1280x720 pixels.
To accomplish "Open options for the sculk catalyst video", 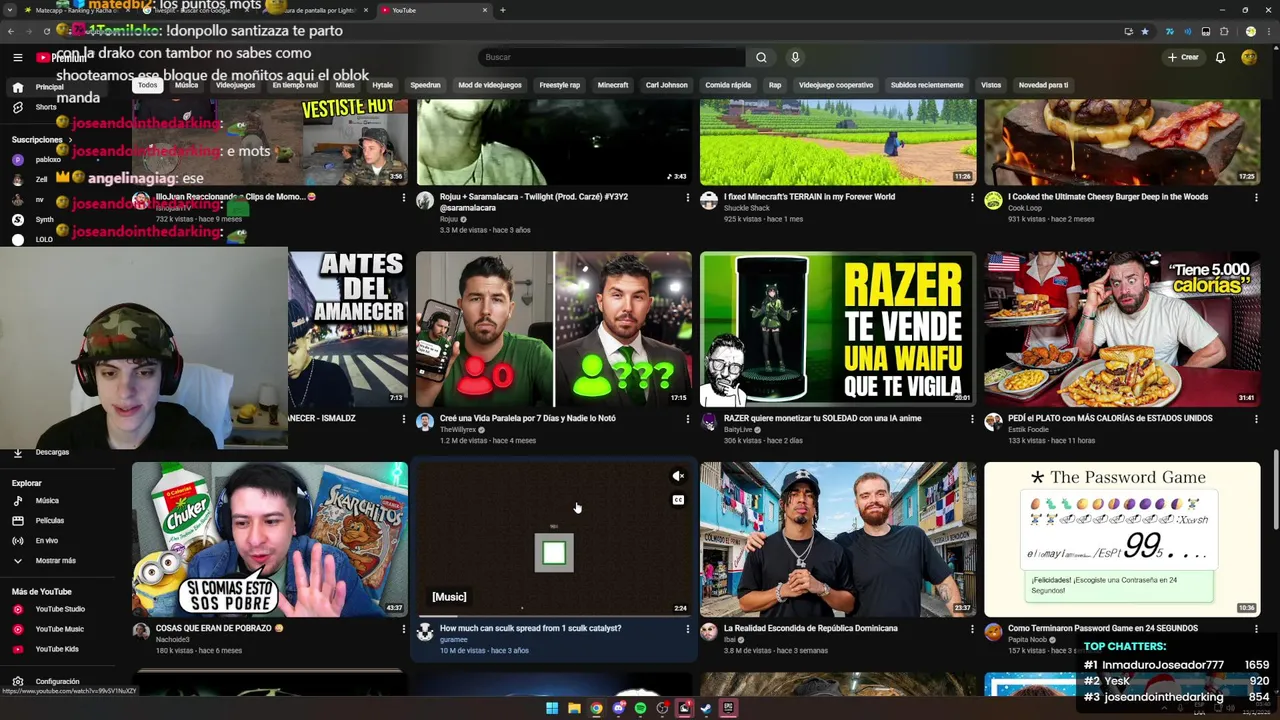I will [x=687, y=629].
